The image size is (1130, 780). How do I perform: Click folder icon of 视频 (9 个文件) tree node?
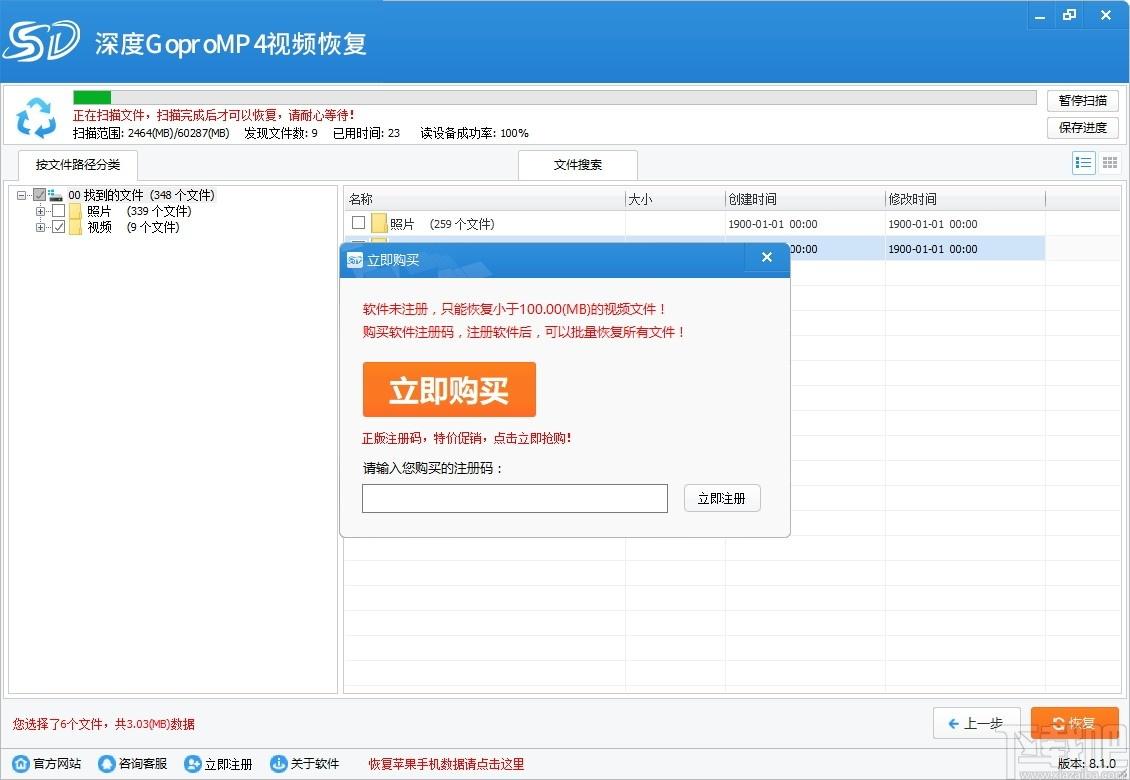point(76,227)
